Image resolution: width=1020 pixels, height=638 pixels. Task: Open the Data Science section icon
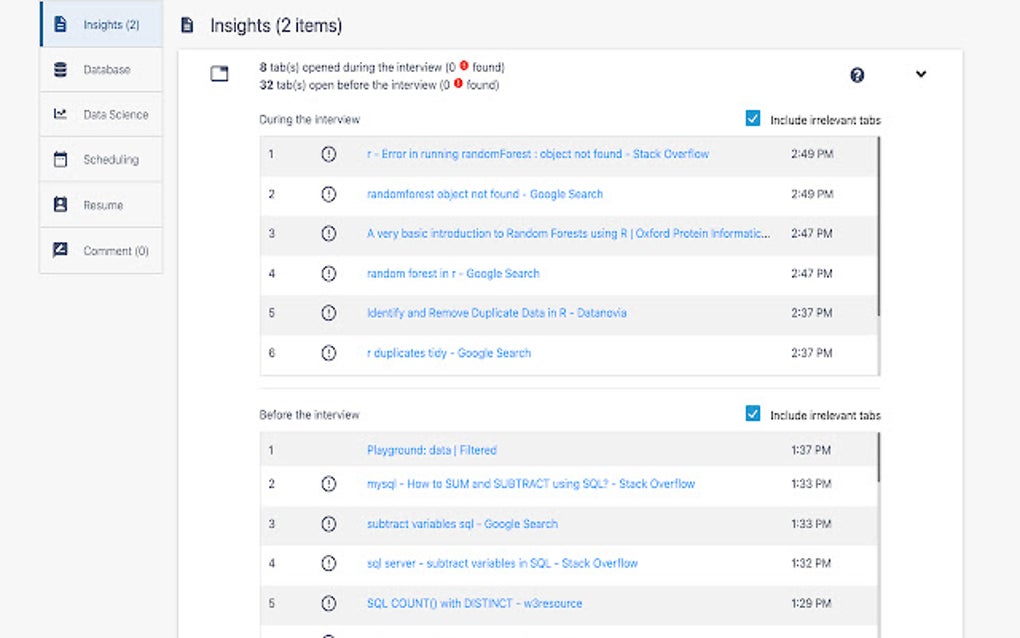point(62,115)
